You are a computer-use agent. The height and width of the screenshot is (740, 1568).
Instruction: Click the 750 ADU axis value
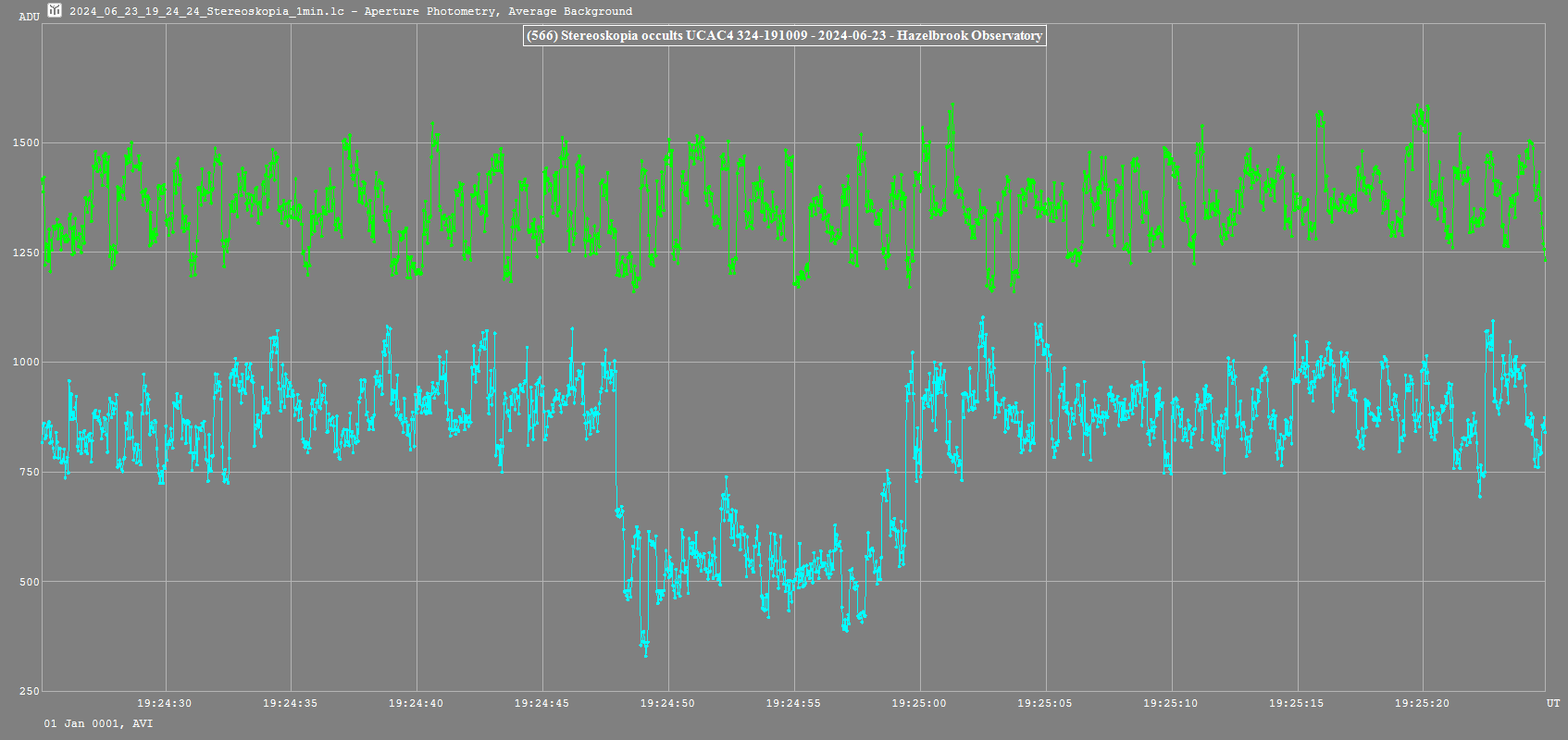click(30, 472)
